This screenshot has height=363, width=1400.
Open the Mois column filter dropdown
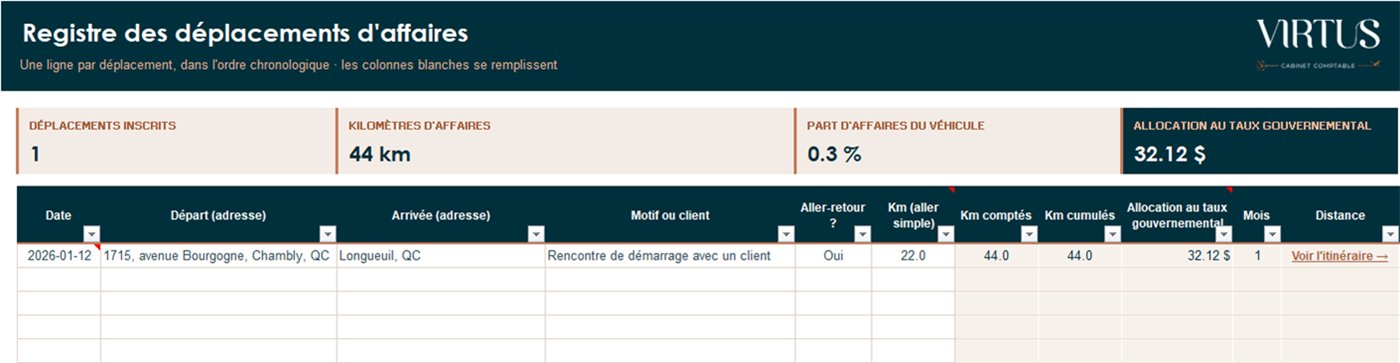[1272, 234]
